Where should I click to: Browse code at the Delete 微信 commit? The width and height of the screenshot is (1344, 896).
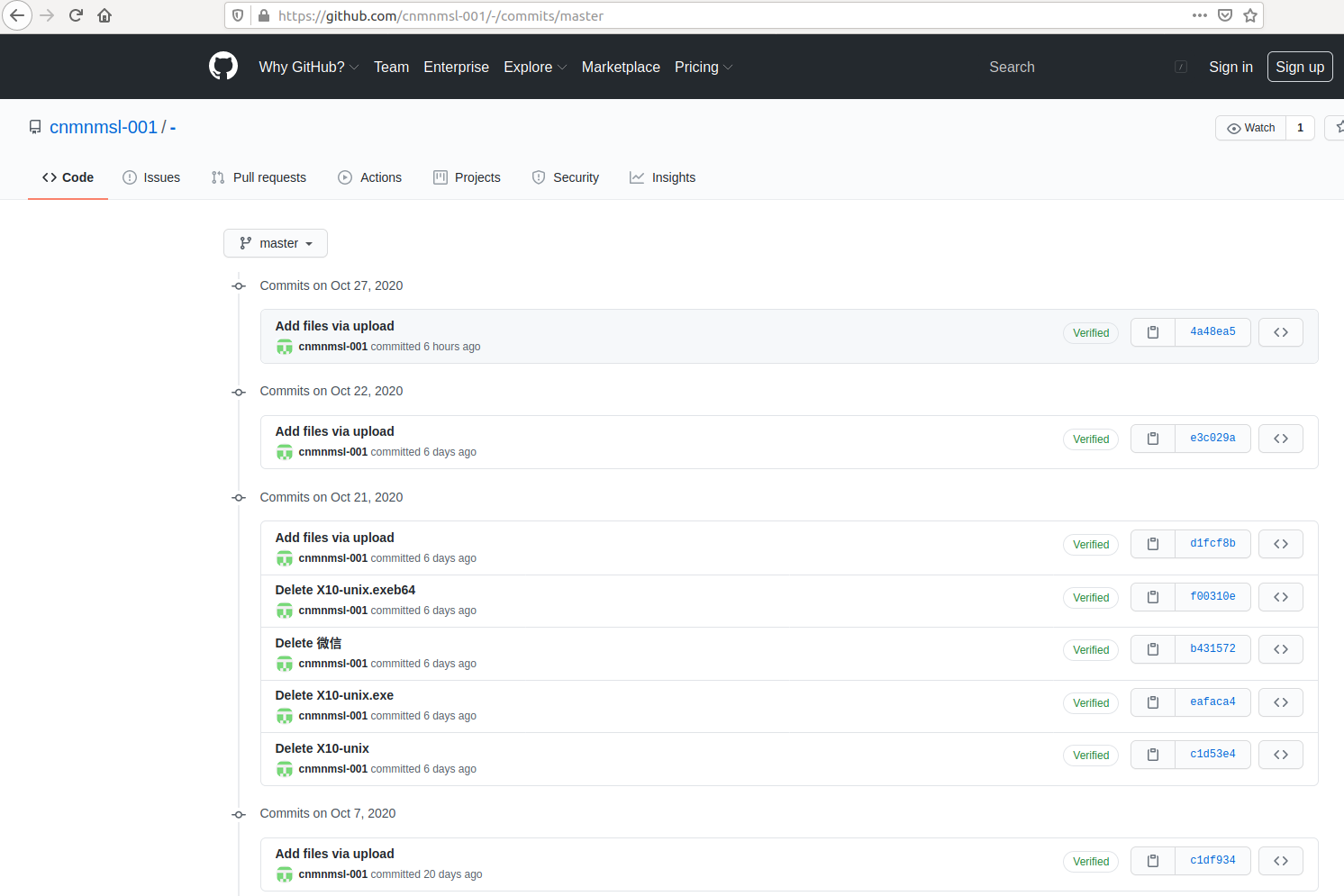1280,648
